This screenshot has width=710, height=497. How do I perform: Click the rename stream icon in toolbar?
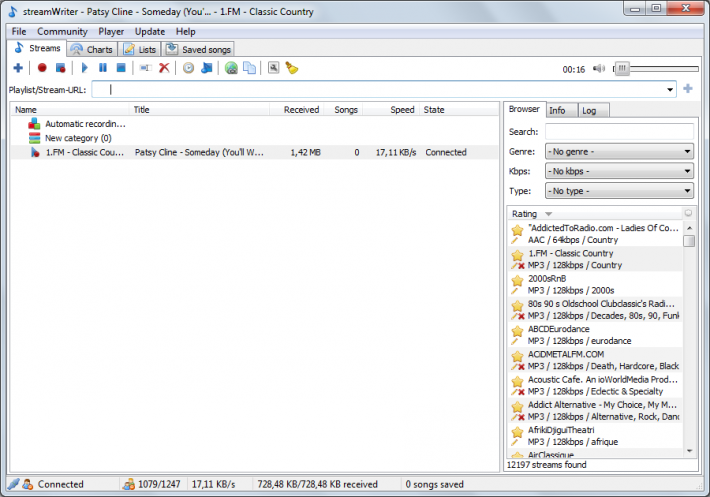(145, 68)
